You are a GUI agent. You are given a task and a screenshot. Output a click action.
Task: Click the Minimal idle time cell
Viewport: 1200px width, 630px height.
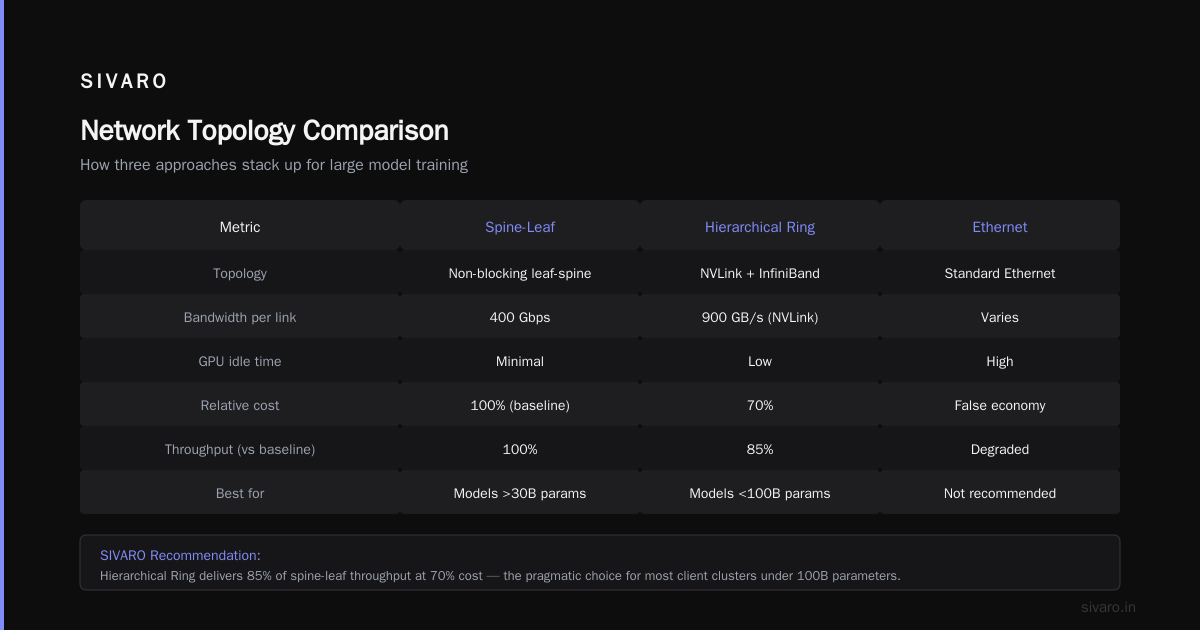tap(520, 361)
